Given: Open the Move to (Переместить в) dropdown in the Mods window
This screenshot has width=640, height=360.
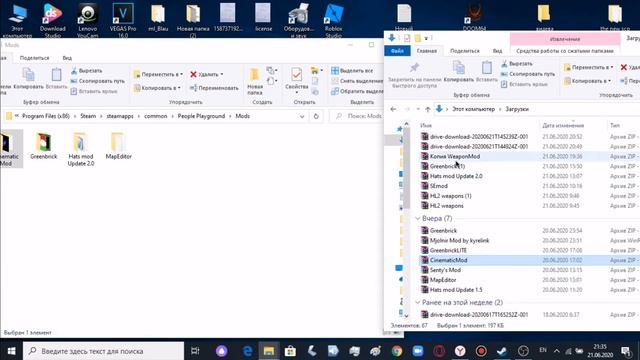Looking at the screenshot, I should [x=158, y=74].
